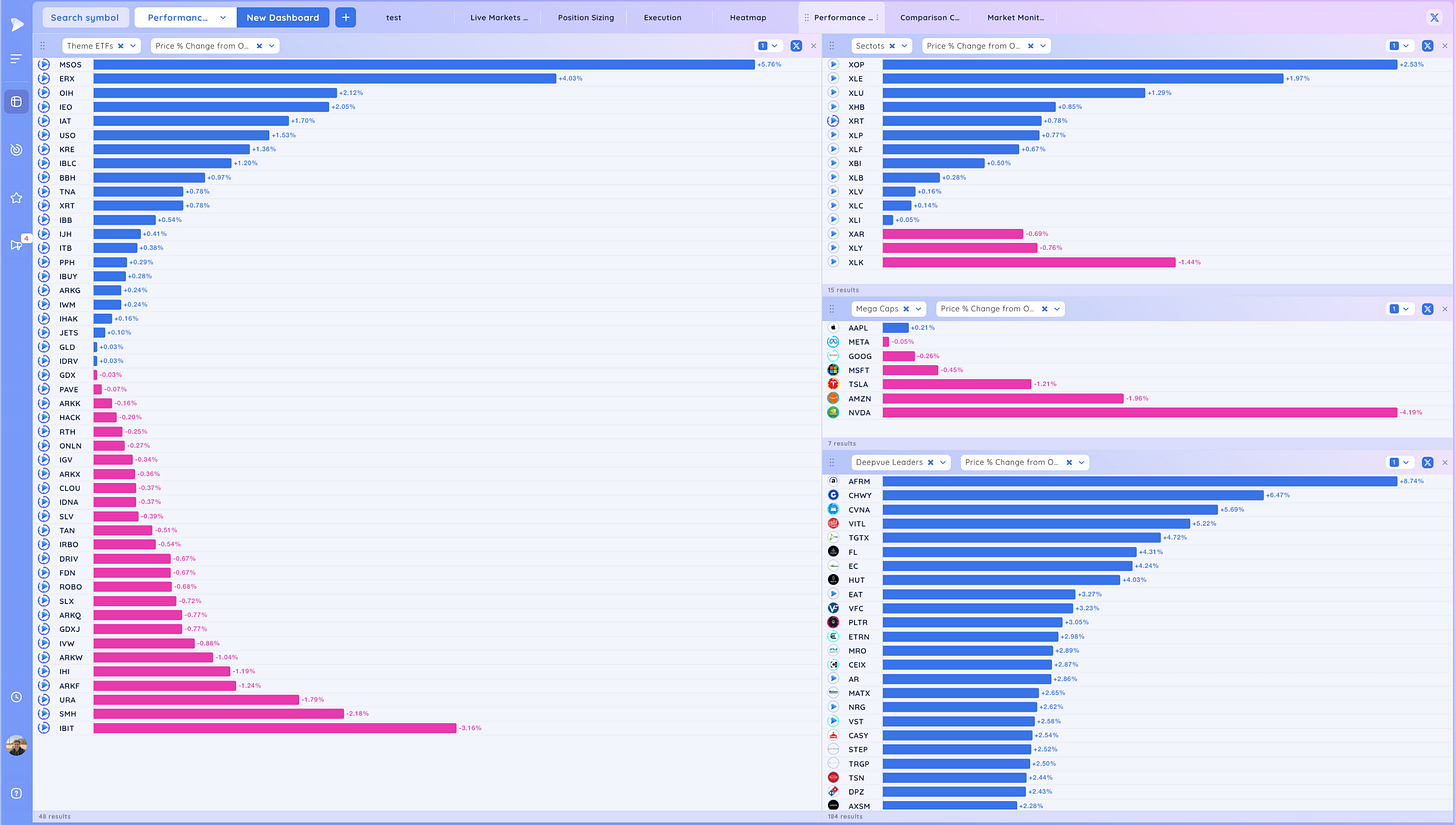This screenshot has width=1456, height=825.
Task: Open the Mega Caps list dropdown
Action: coord(919,309)
